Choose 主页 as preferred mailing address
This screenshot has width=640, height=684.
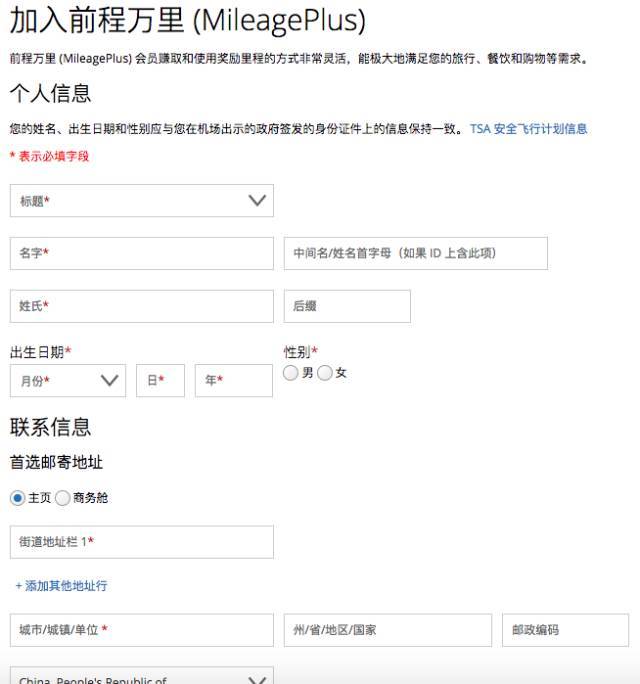tap(17, 498)
